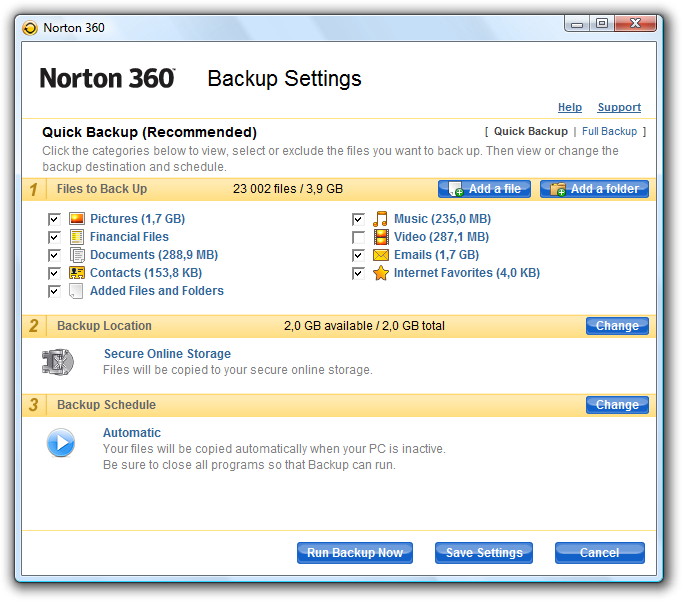Open Internet Favorites (4,0 KB) category
The image size is (682, 601).
(x=467, y=273)
